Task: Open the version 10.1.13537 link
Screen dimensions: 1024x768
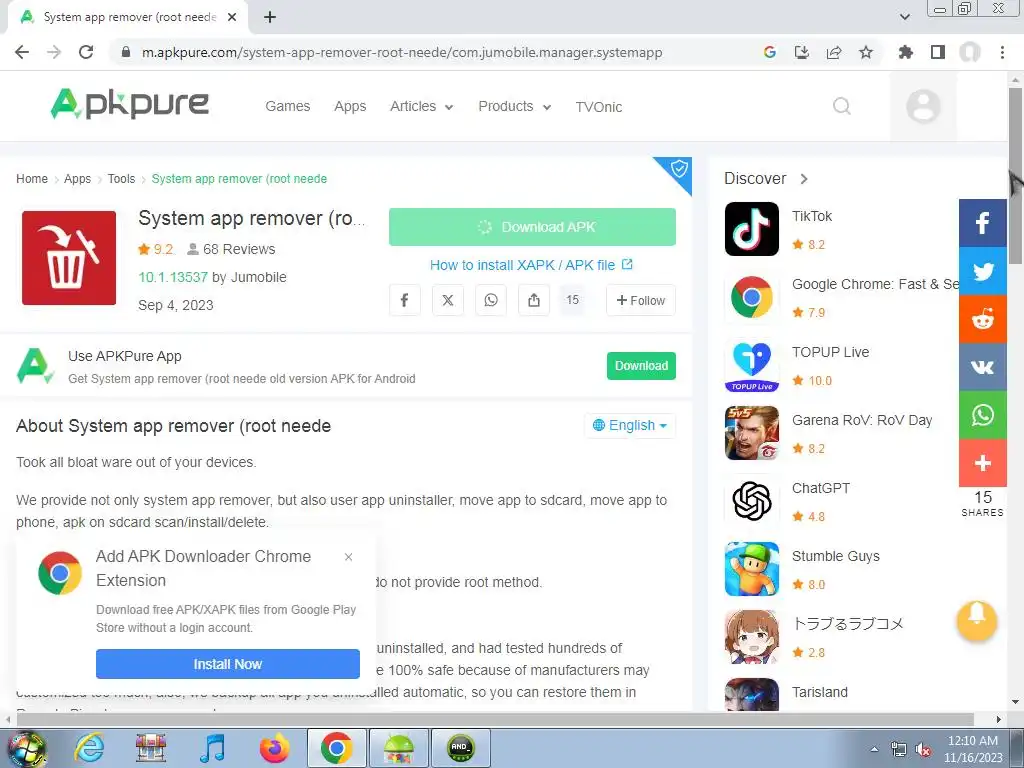Action: (x=173, y=277)
